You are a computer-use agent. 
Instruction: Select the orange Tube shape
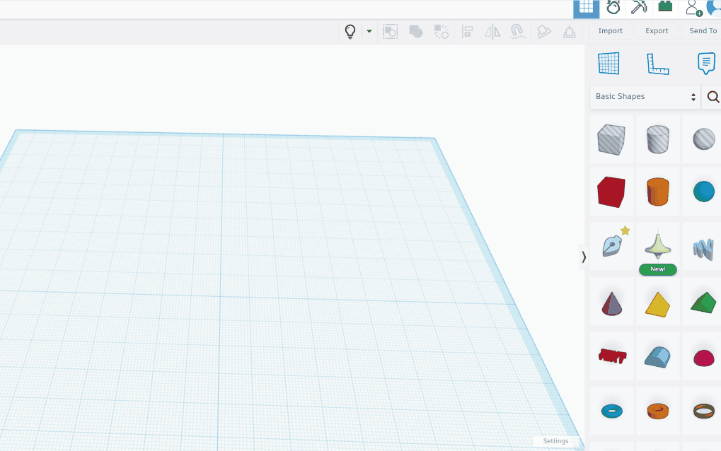click(x=658, y=411)
